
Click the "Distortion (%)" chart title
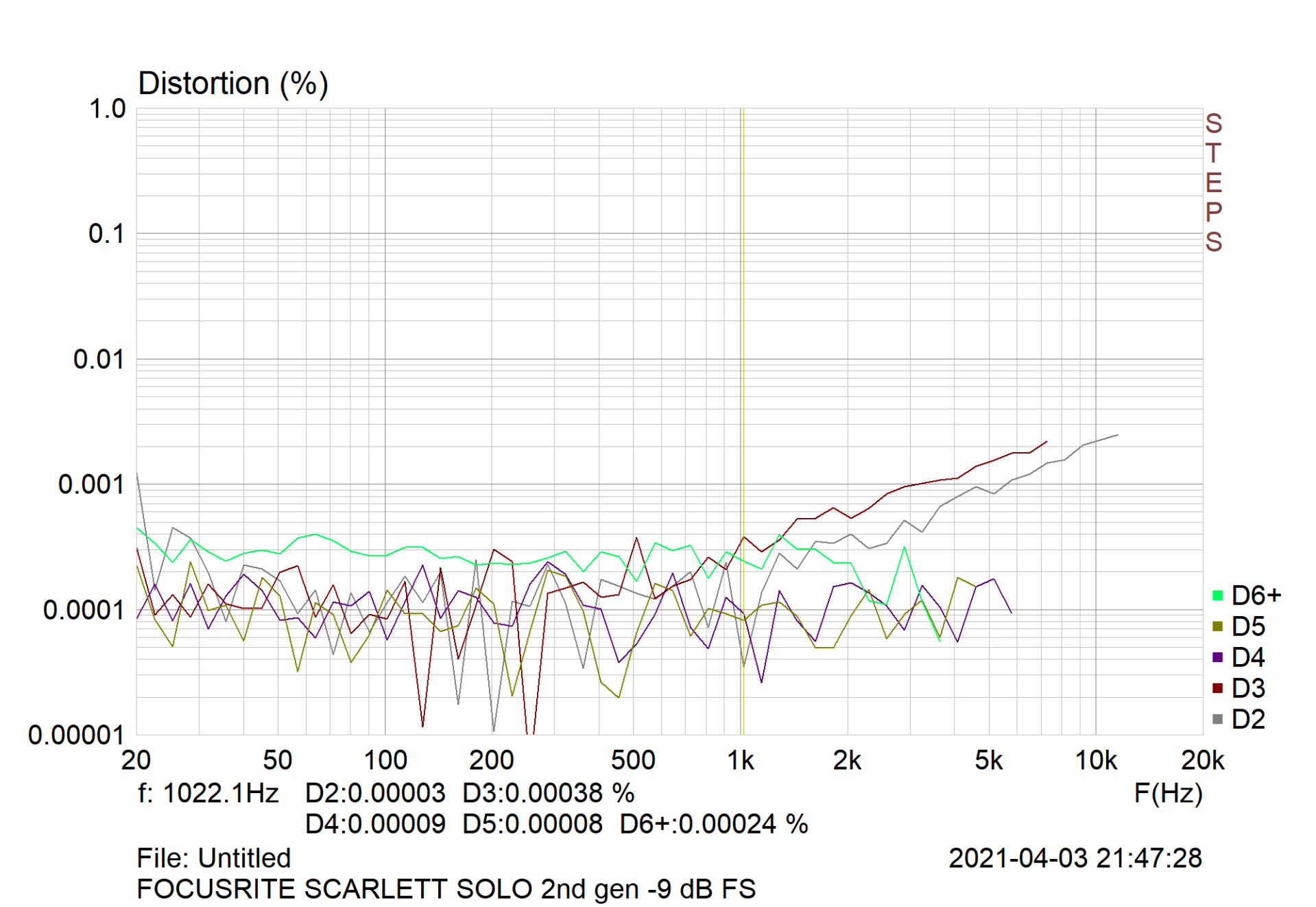tap(233, 84)
